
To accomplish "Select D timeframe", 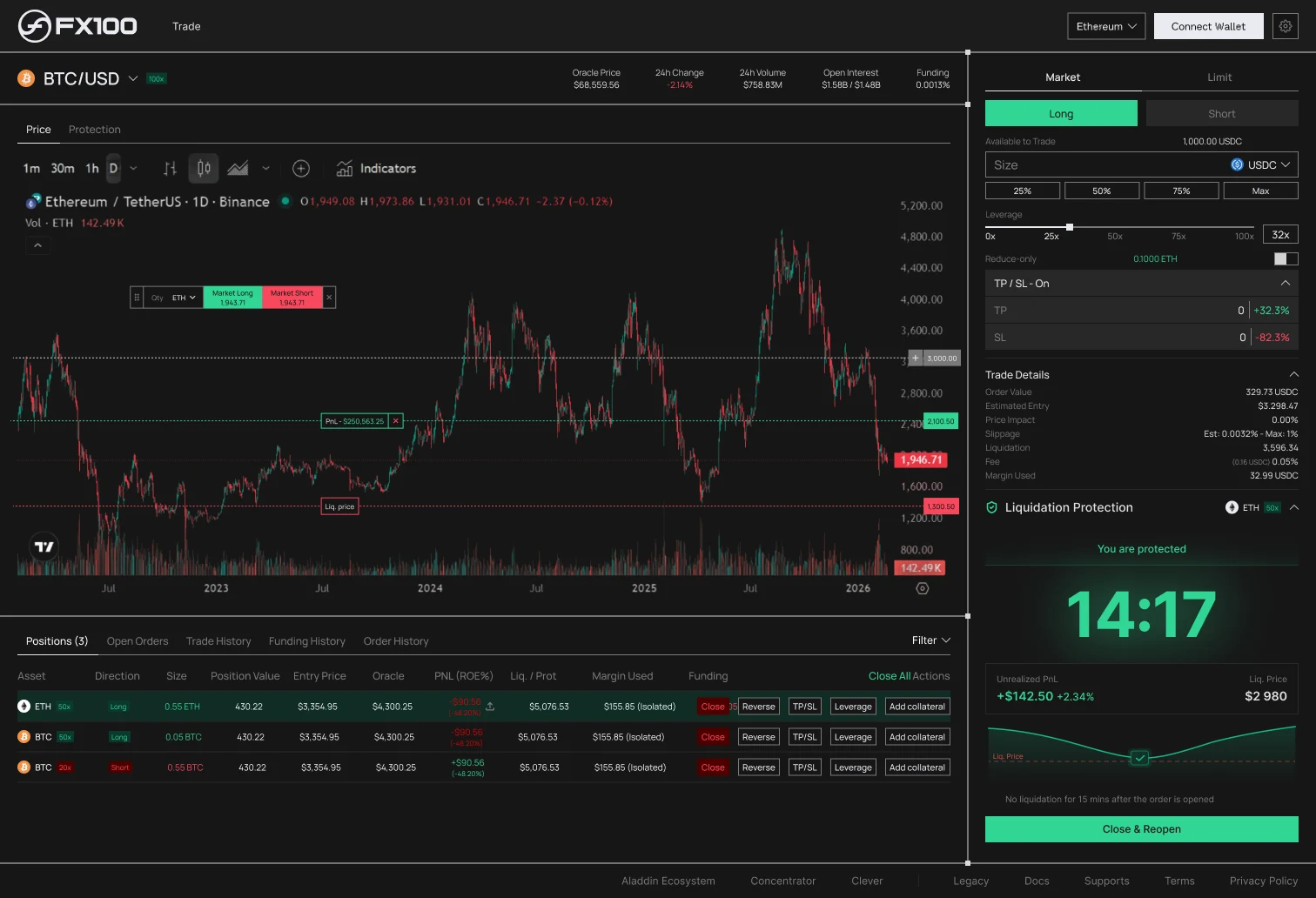I will click(113, 168).
